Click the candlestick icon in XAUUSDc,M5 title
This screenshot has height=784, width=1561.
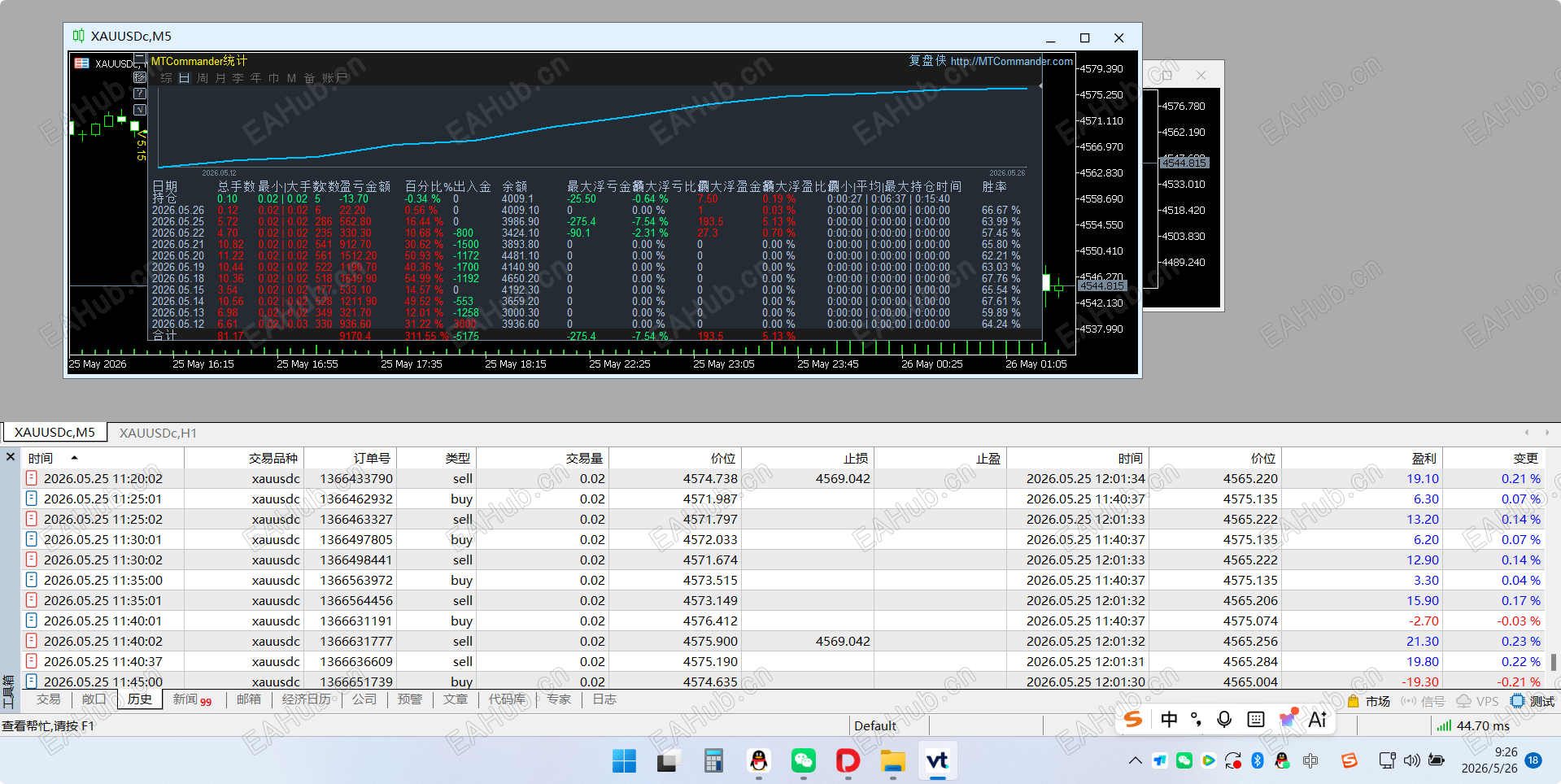tap(78, 36)
